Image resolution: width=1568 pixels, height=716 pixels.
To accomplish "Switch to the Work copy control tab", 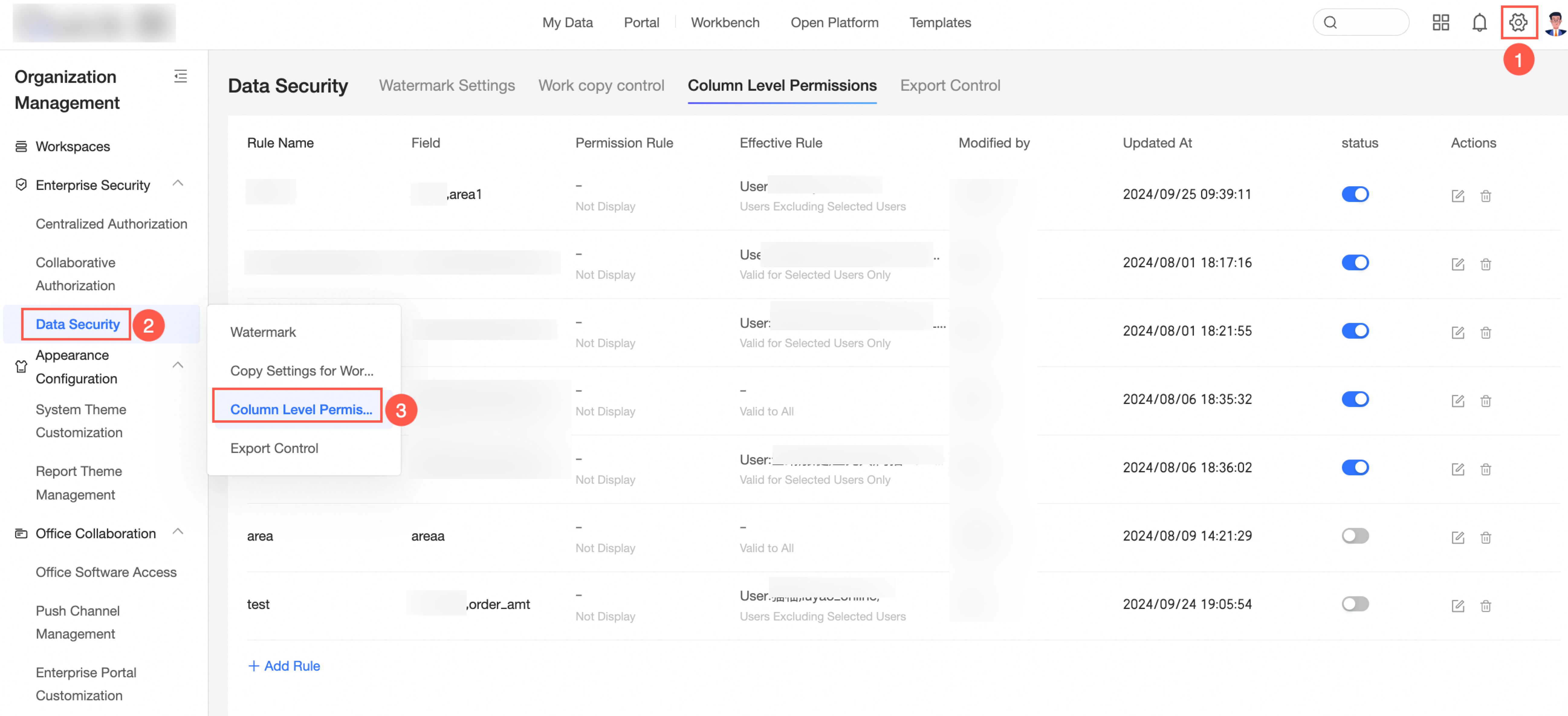I will [601, 85].
